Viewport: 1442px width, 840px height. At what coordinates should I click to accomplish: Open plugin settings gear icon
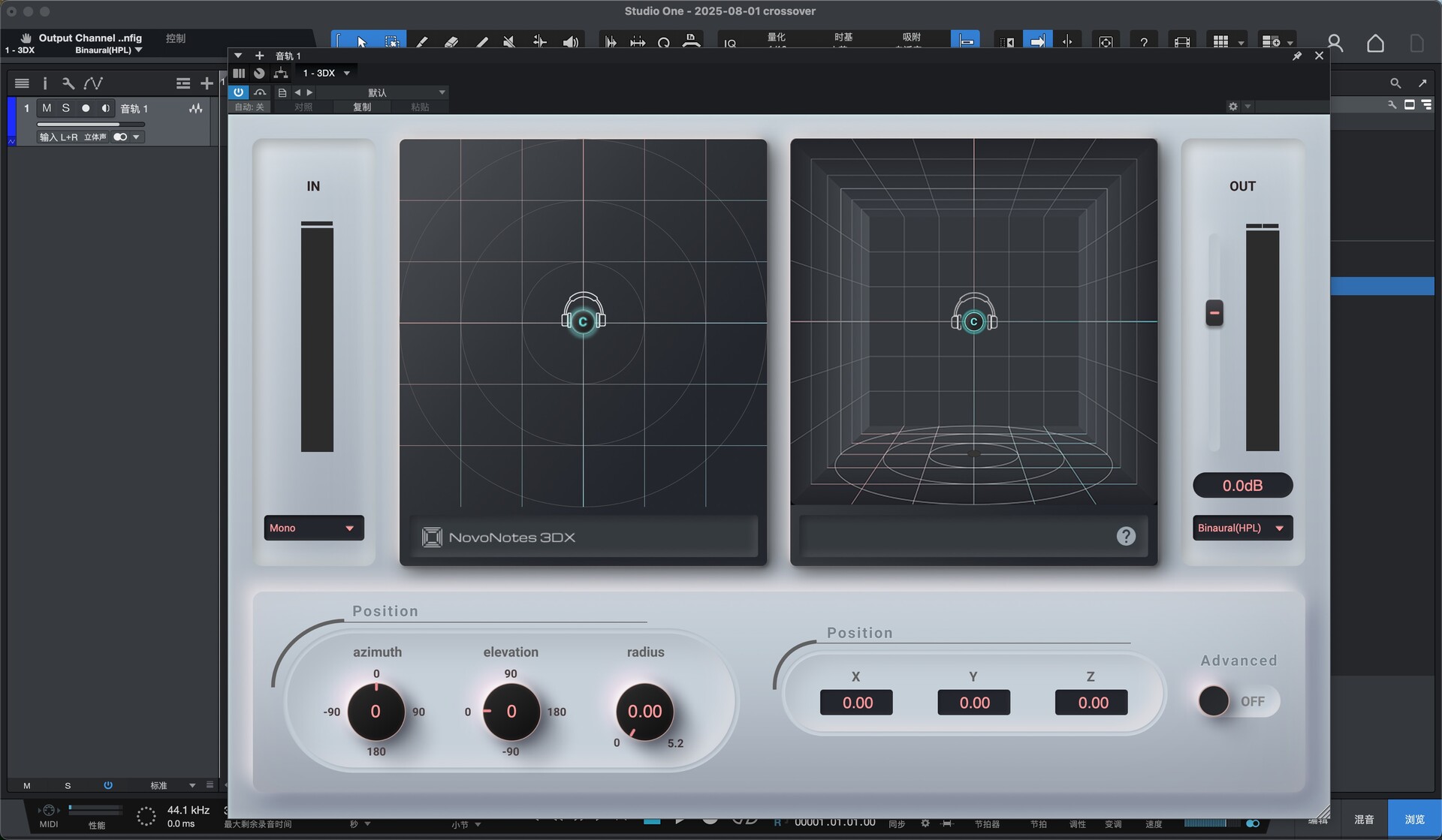click(x=1232, y=107)
